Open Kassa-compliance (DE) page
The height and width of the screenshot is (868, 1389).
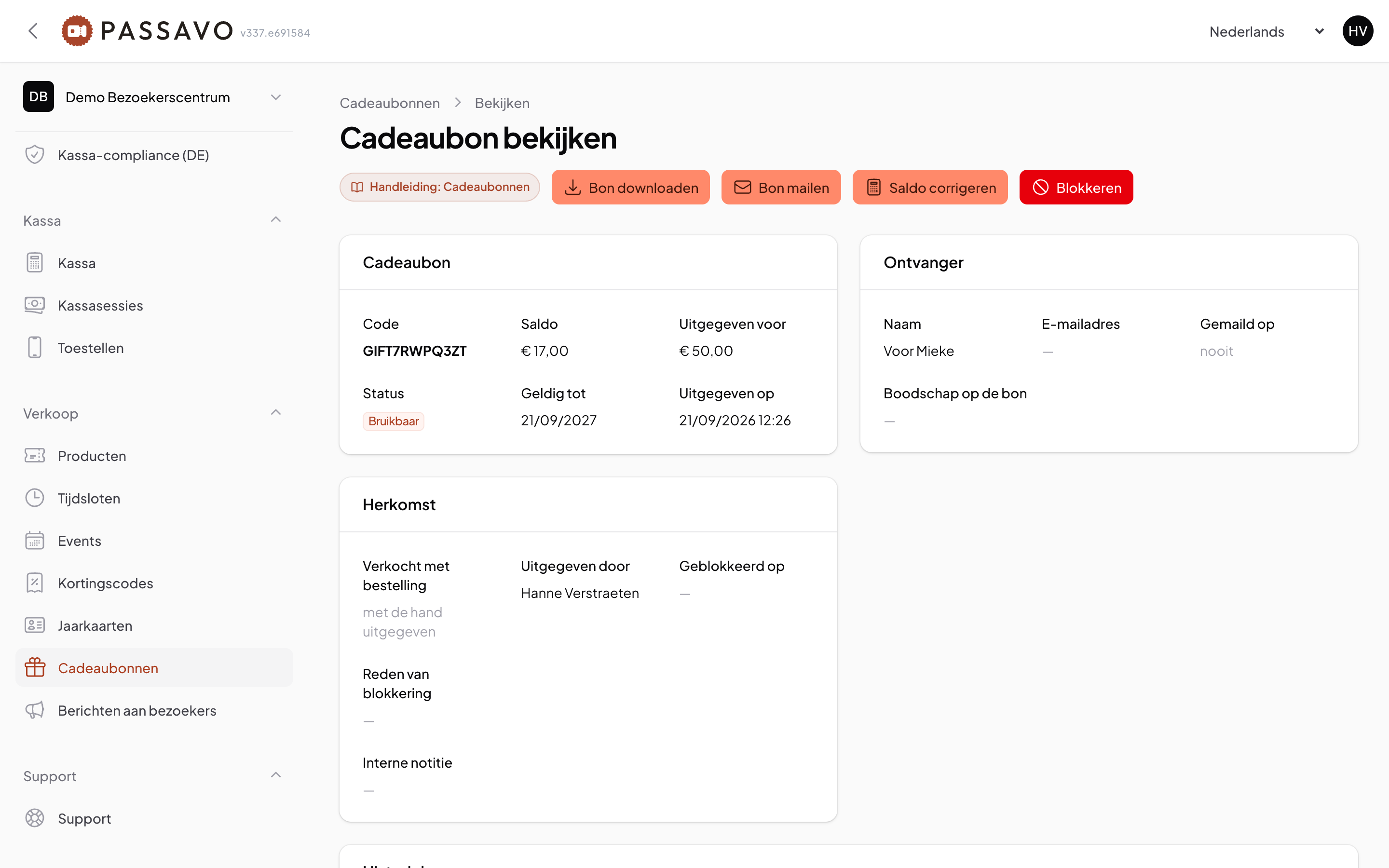pos(154,155)
